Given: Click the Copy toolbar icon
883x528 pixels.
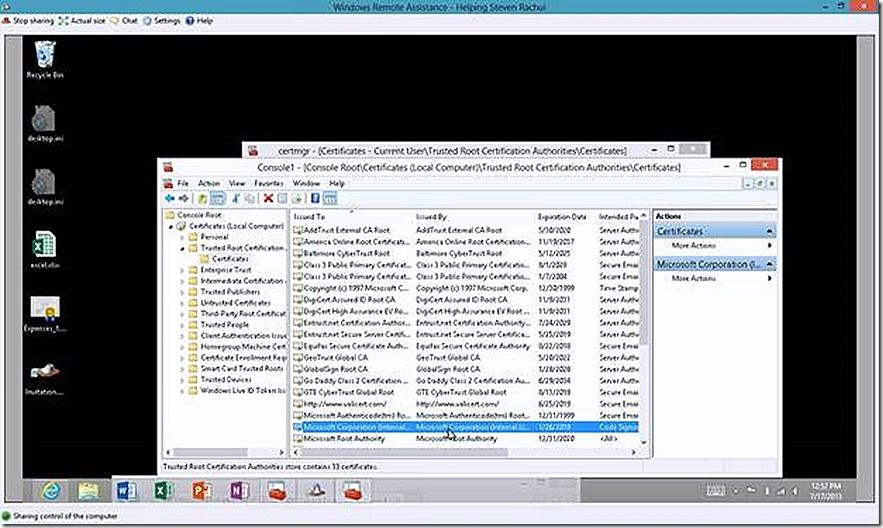Looking at the screenshot, I should pyautogui.click(x=250, y=198).
